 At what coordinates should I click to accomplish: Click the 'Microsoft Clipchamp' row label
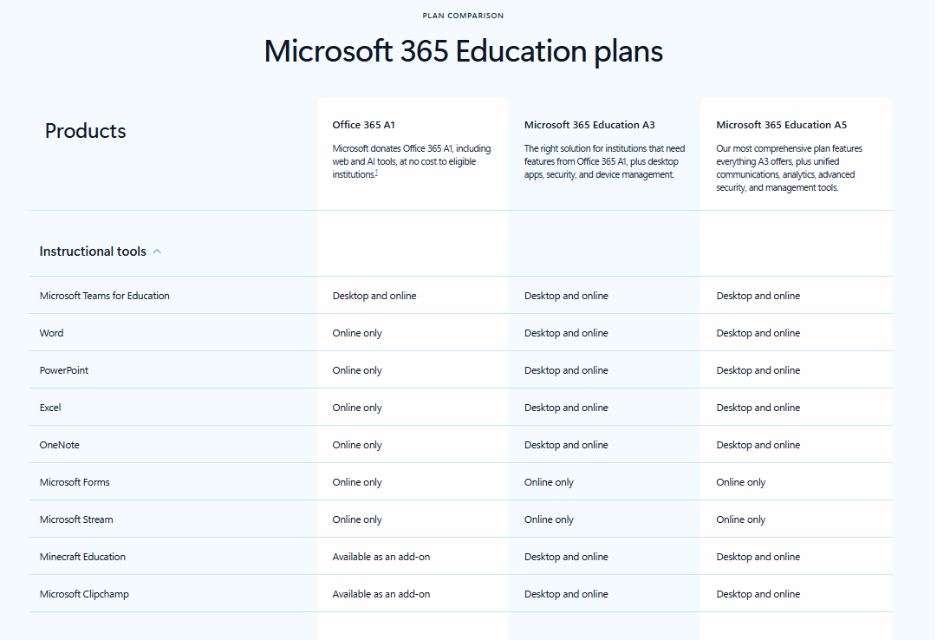84,594
